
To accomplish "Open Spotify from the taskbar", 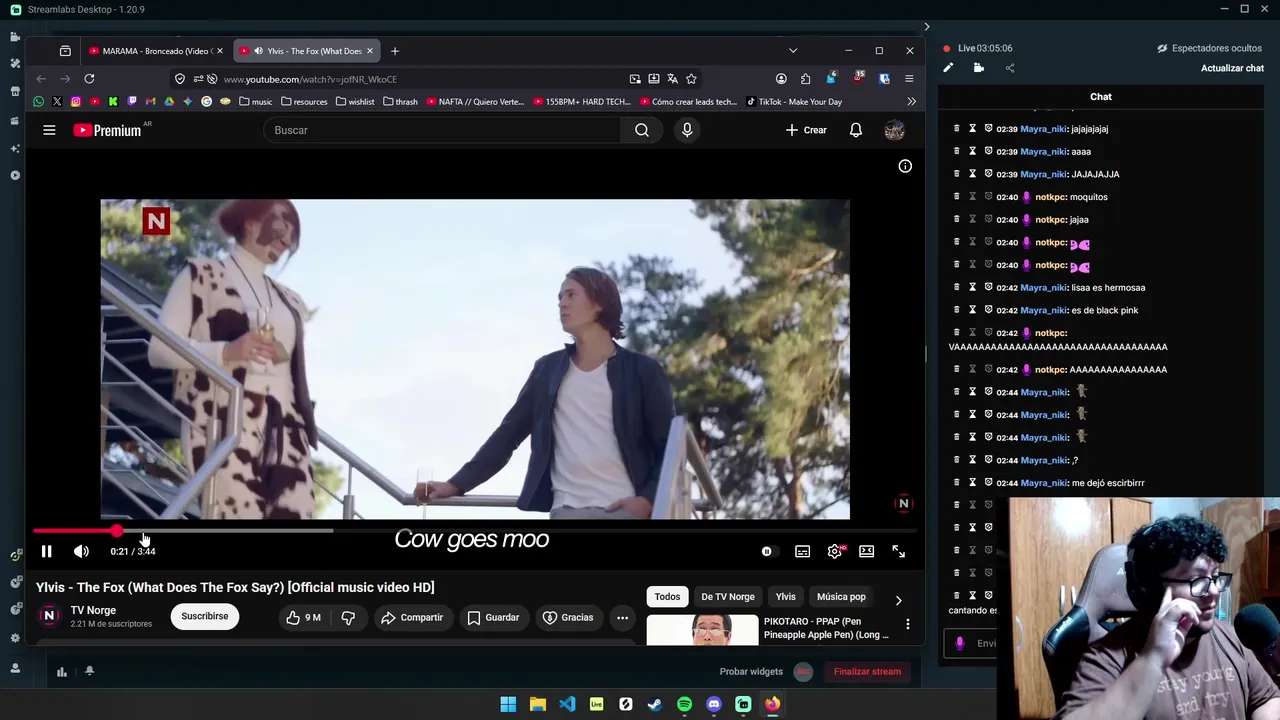I will click(x=684, y=704).
